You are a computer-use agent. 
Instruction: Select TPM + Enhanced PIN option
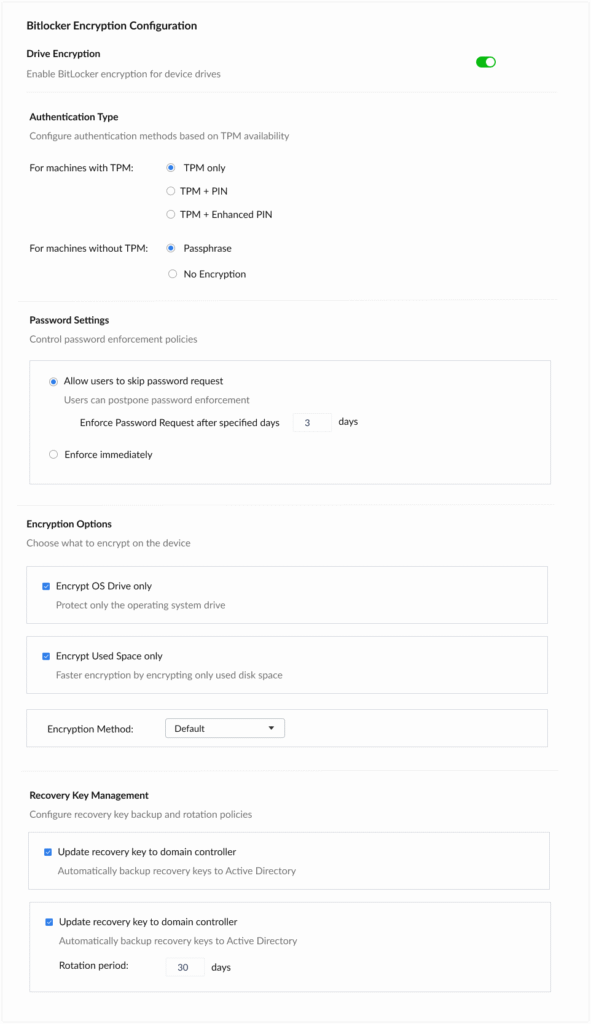(170, 214)
